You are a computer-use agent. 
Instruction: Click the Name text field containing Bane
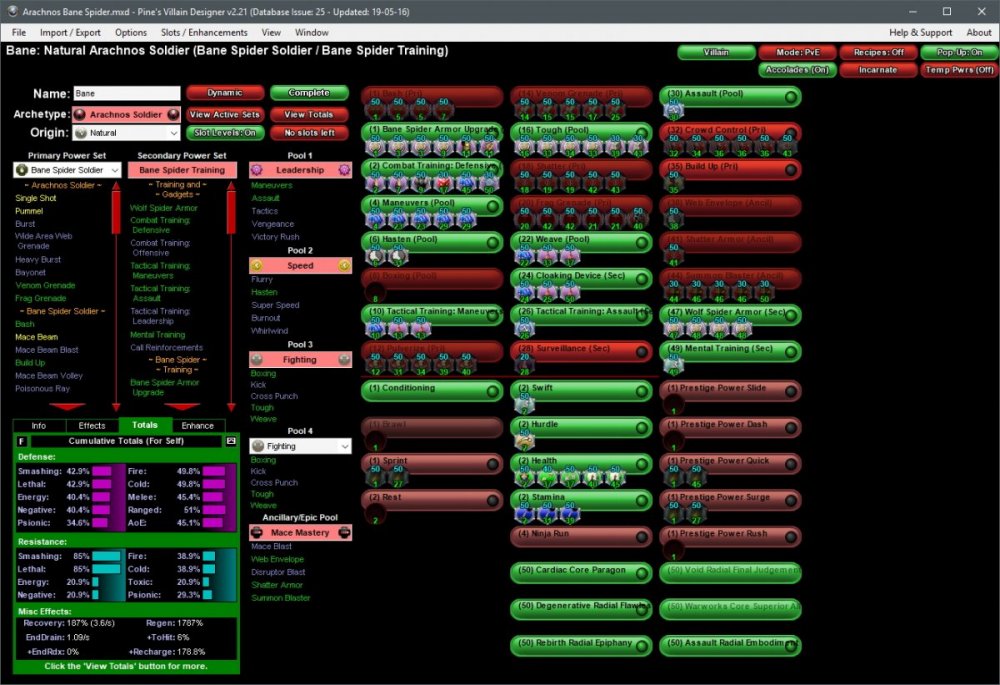pos(126,93)
